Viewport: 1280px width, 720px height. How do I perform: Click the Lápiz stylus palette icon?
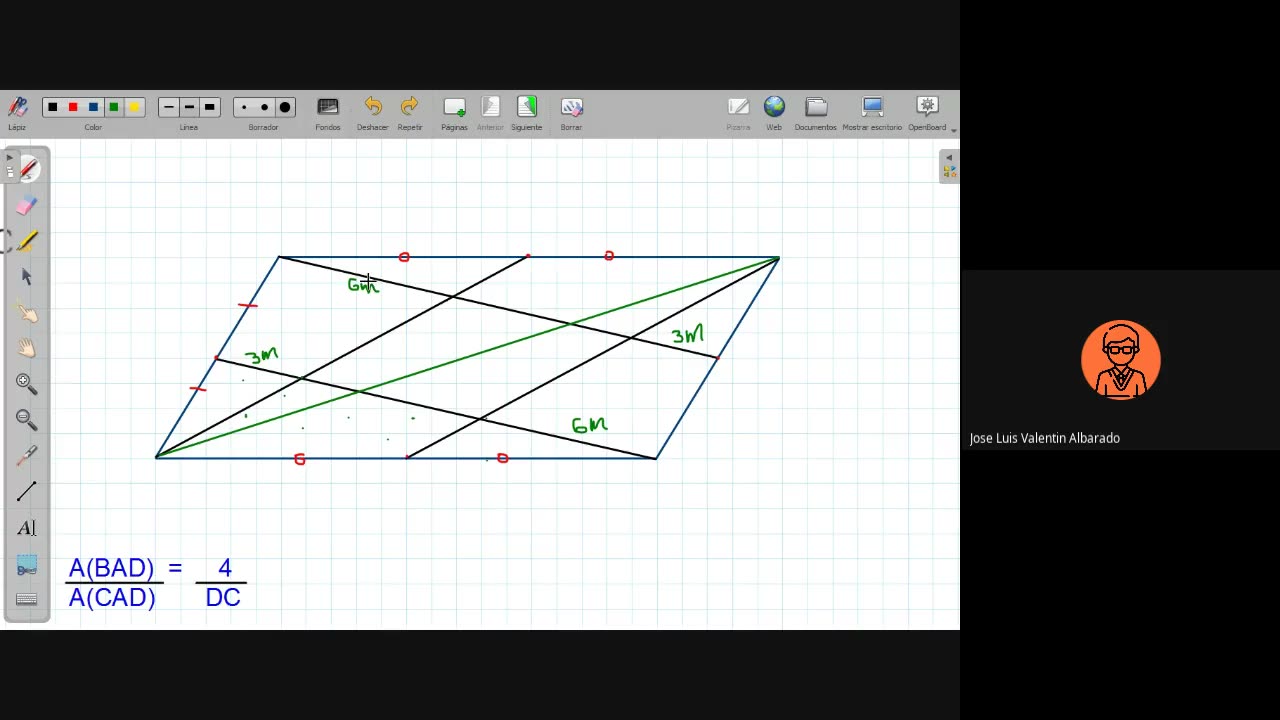coord(17,107)
